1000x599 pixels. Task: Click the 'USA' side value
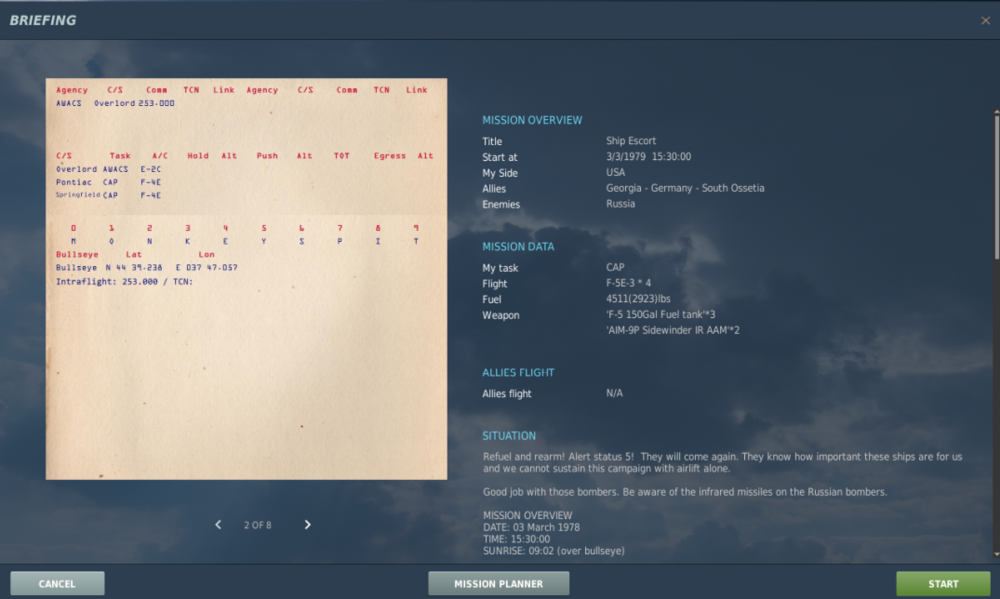click(615, 172)
